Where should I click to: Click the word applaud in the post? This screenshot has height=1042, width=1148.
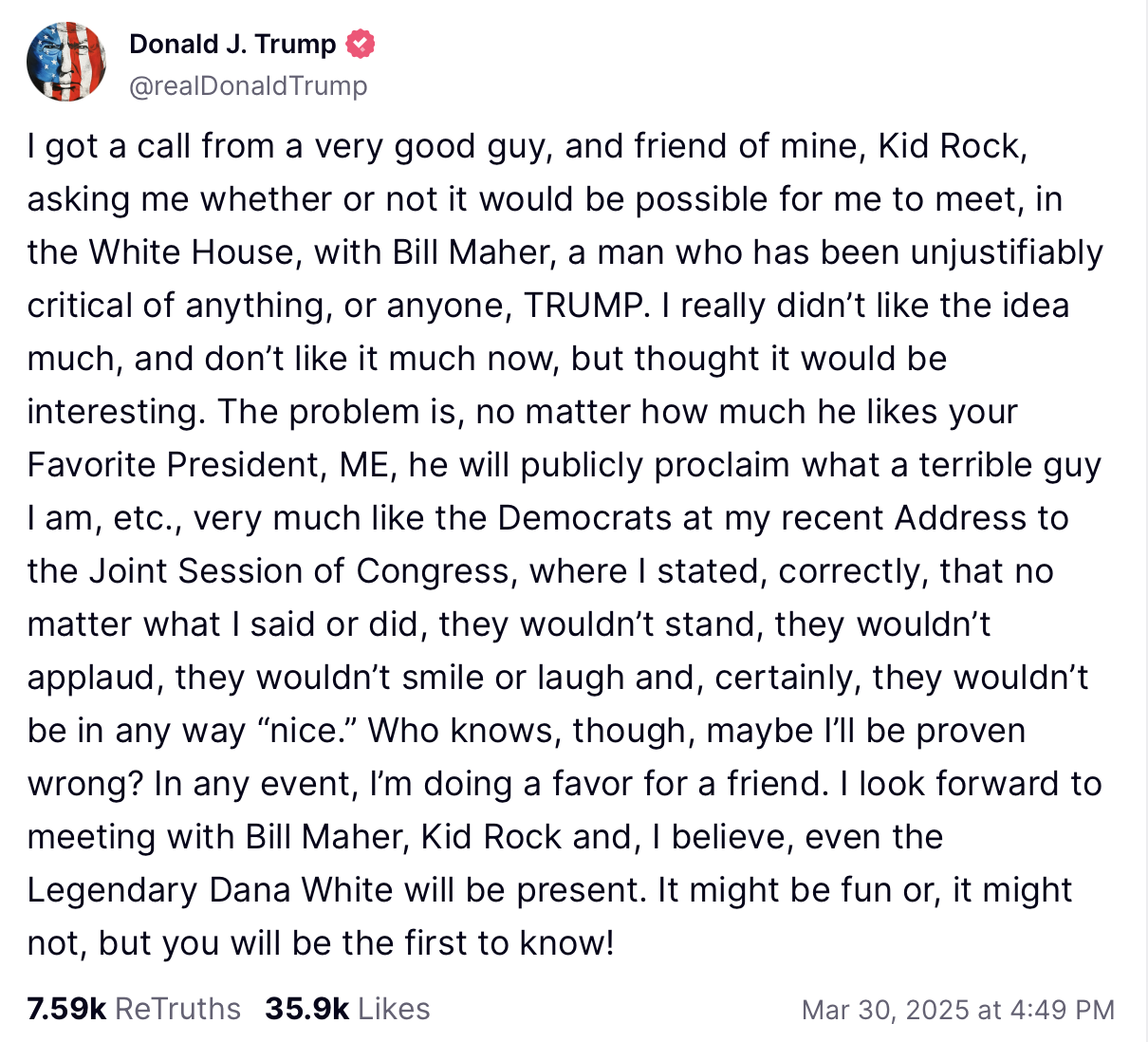91,678
